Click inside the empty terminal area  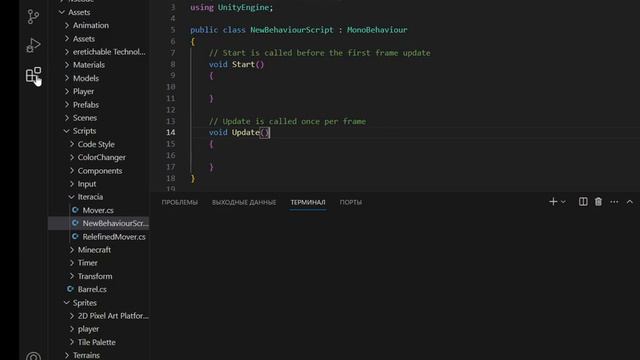click(x=395, y=286)
